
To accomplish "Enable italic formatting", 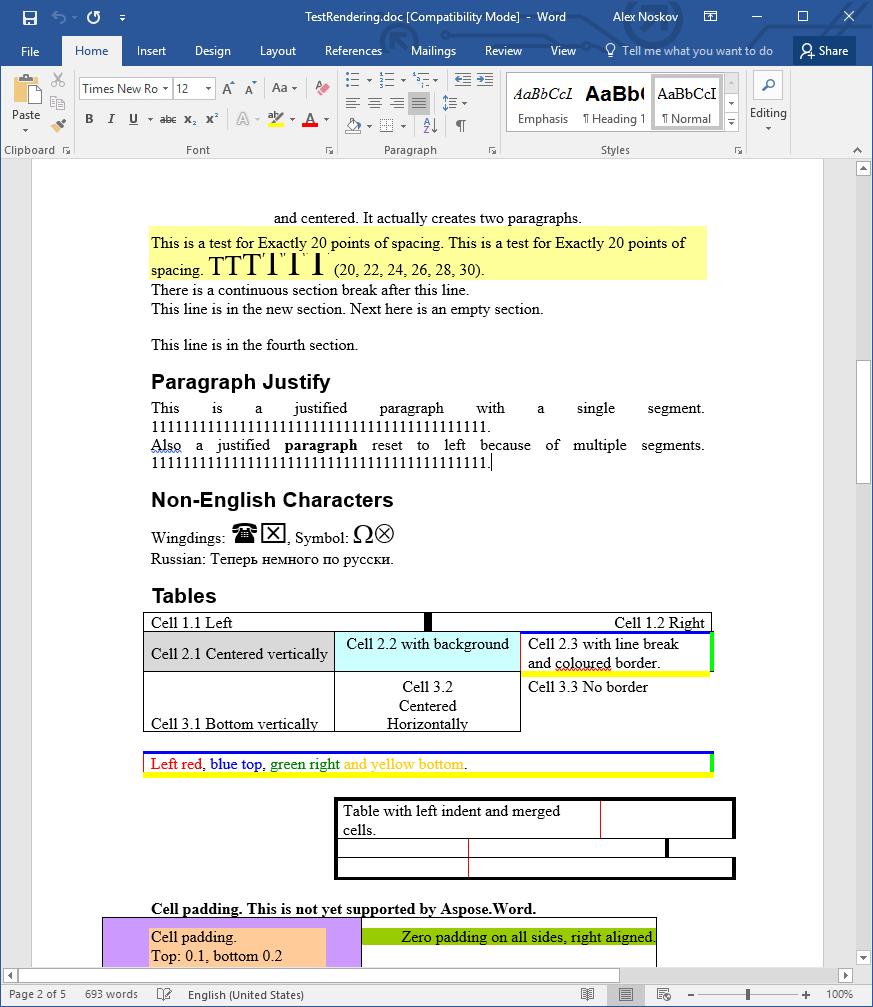I will (x=111, y=119).
